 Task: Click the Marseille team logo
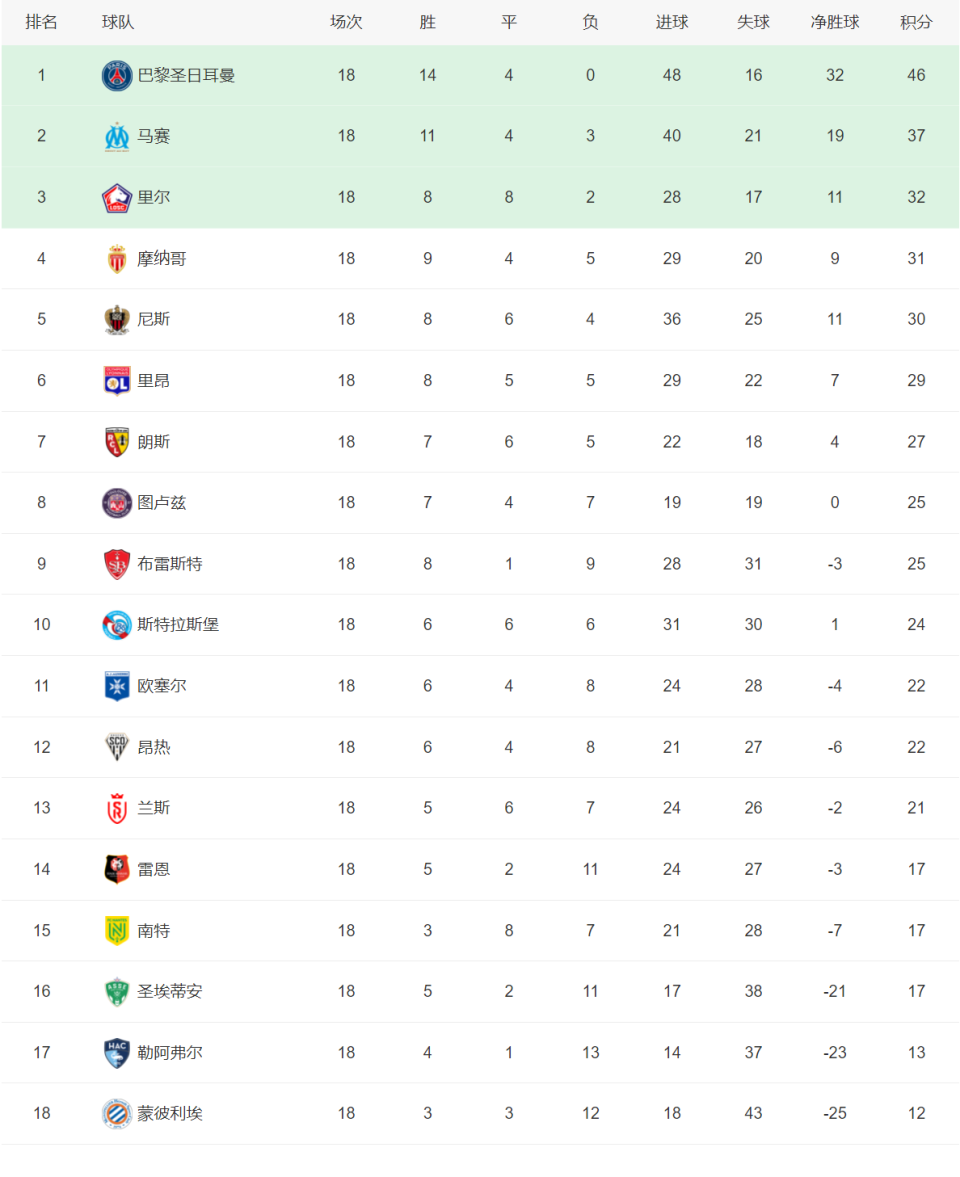pyautogui.click(x=116, y=137)
